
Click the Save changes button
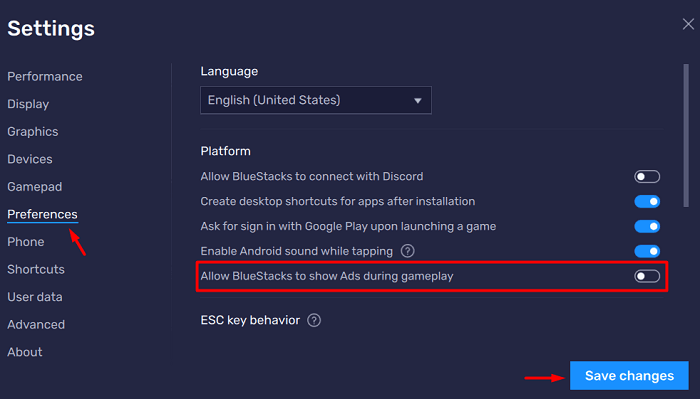point(629,375)
